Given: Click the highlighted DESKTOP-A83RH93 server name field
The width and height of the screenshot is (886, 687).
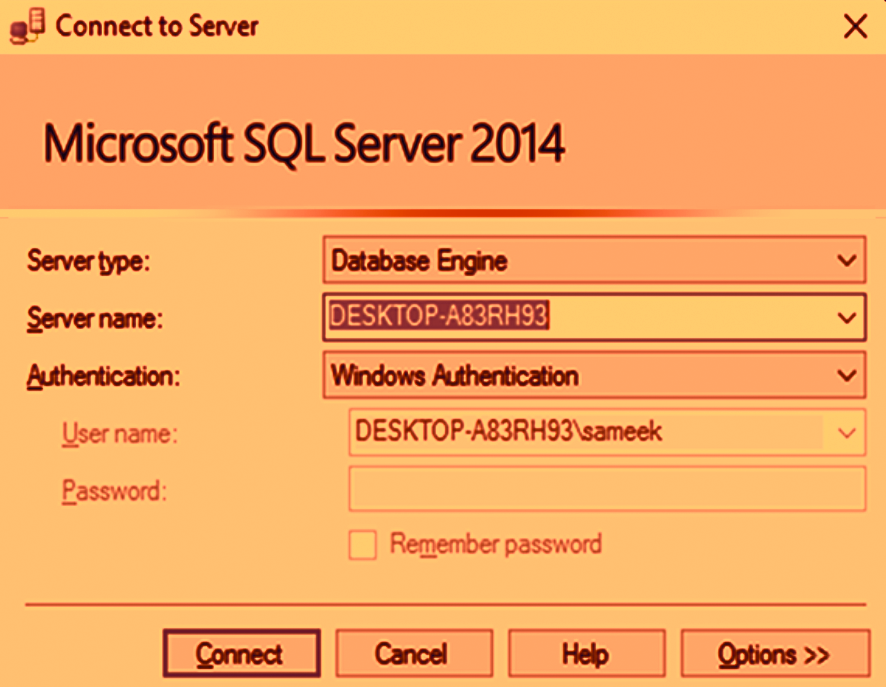Looking at the screenshot, I should [441, 317].
